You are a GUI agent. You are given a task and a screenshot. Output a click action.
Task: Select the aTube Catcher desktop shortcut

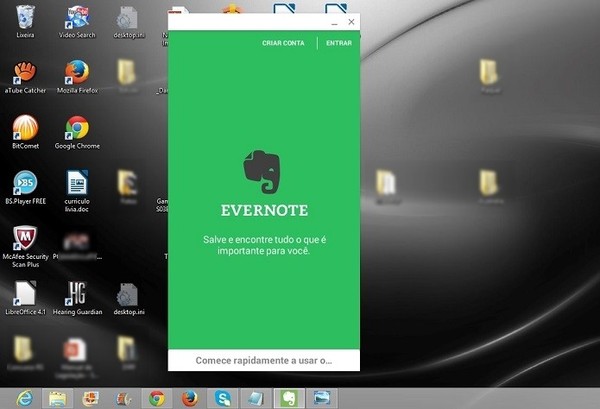click(25, 77)
